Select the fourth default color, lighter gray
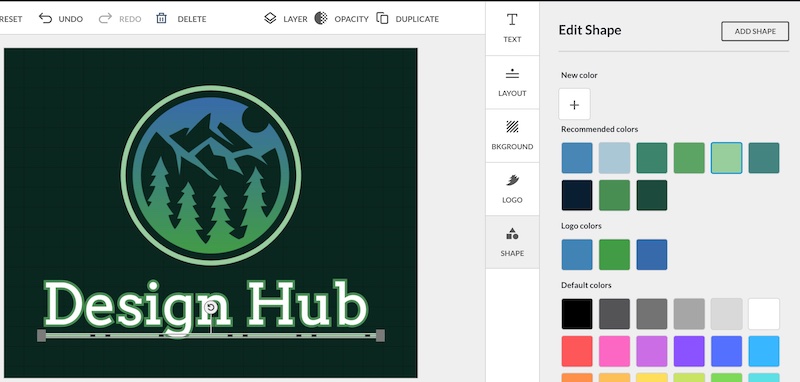 tap(689, 314)
